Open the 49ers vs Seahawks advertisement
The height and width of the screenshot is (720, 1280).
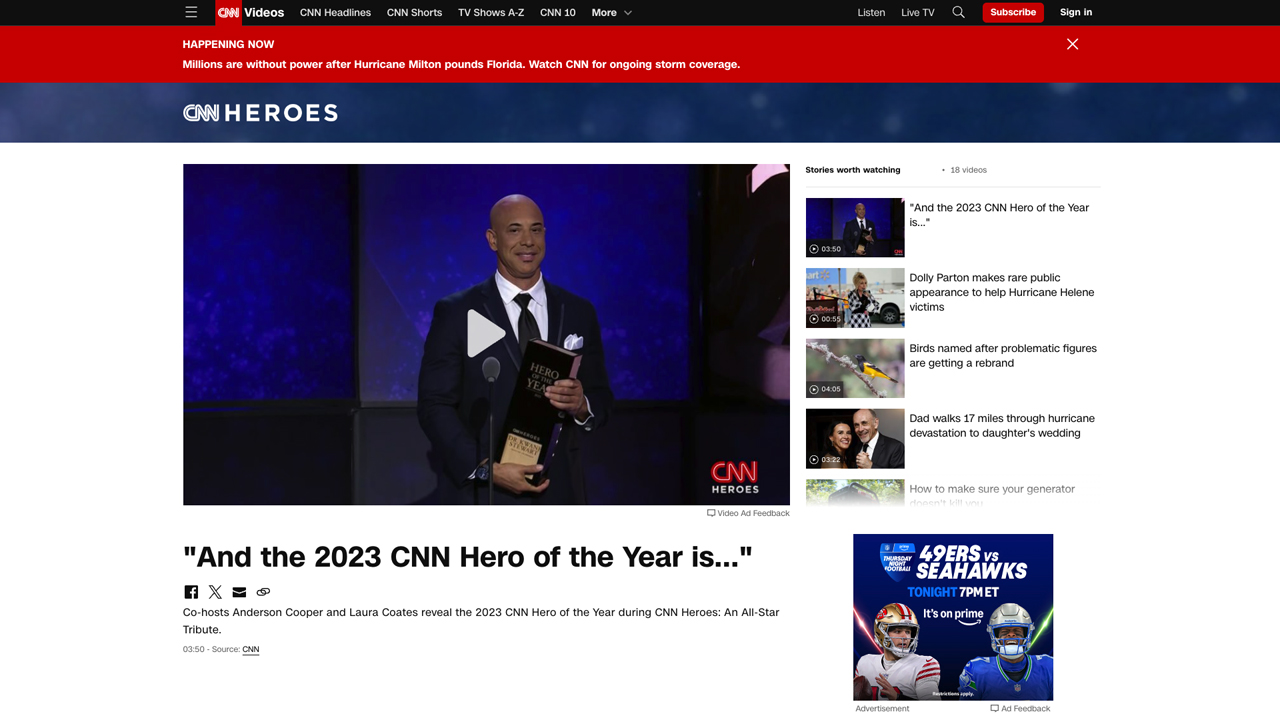point(953,617)
